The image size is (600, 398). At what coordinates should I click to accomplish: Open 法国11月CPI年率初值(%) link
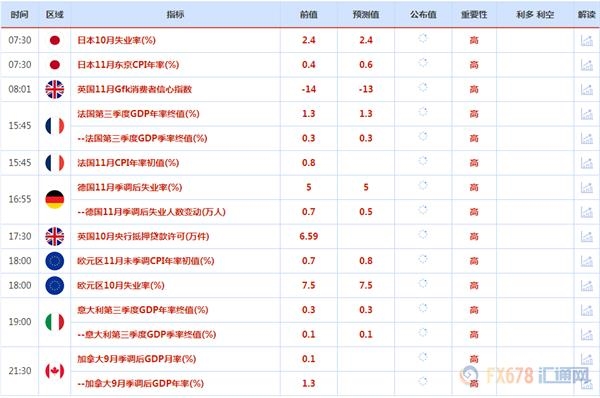(x=128, y=163)
